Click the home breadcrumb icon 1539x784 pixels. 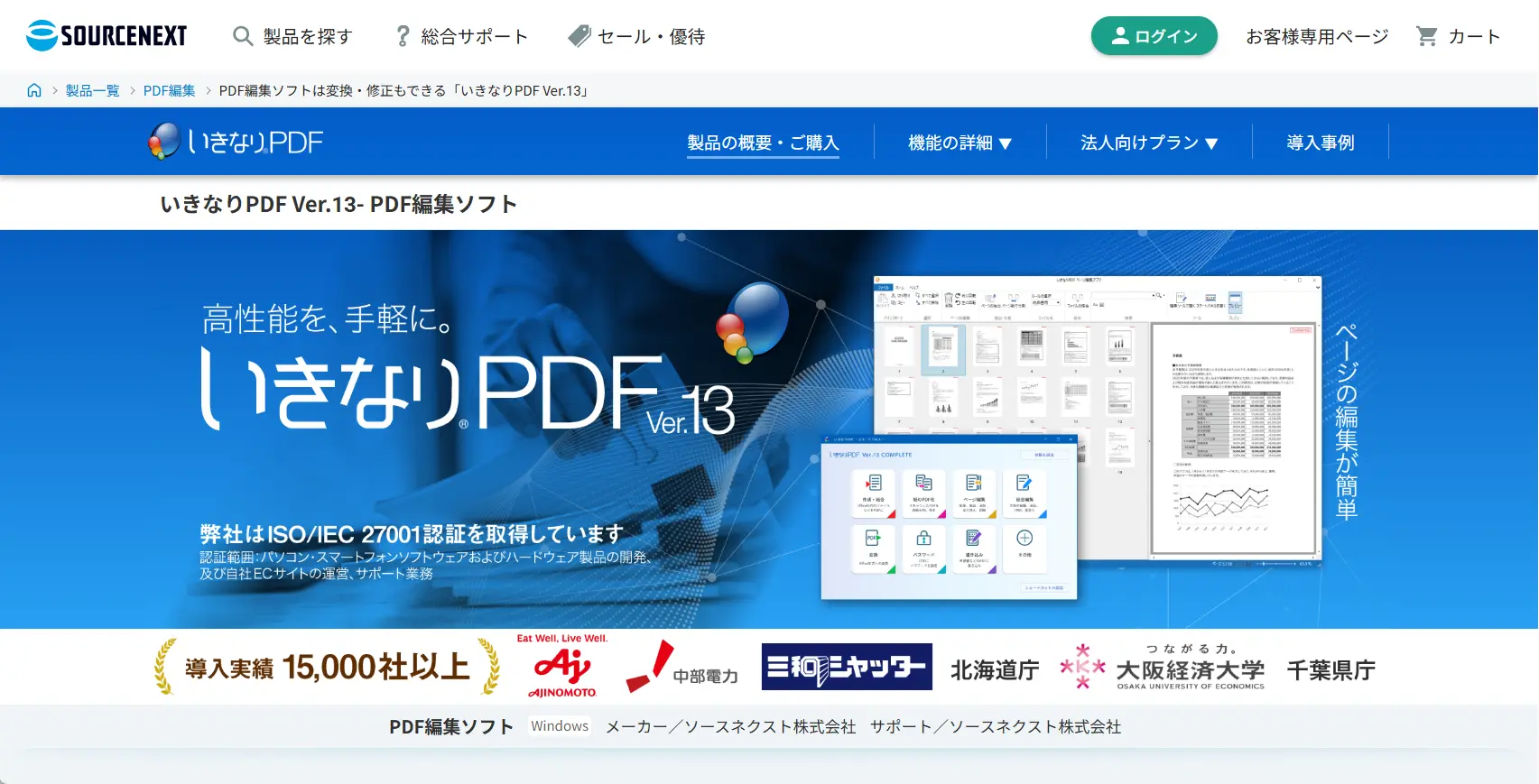[34, 90]
